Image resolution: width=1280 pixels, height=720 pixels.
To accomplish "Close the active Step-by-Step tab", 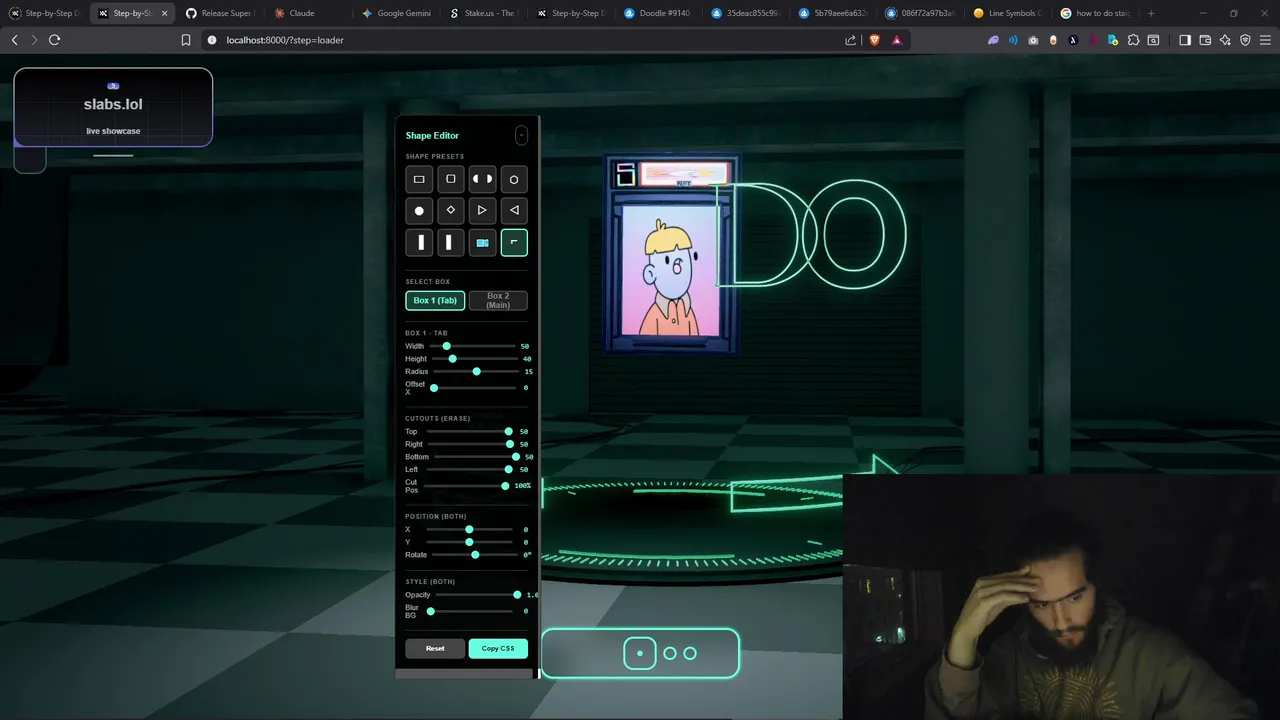I will click(x=164, y=13).
